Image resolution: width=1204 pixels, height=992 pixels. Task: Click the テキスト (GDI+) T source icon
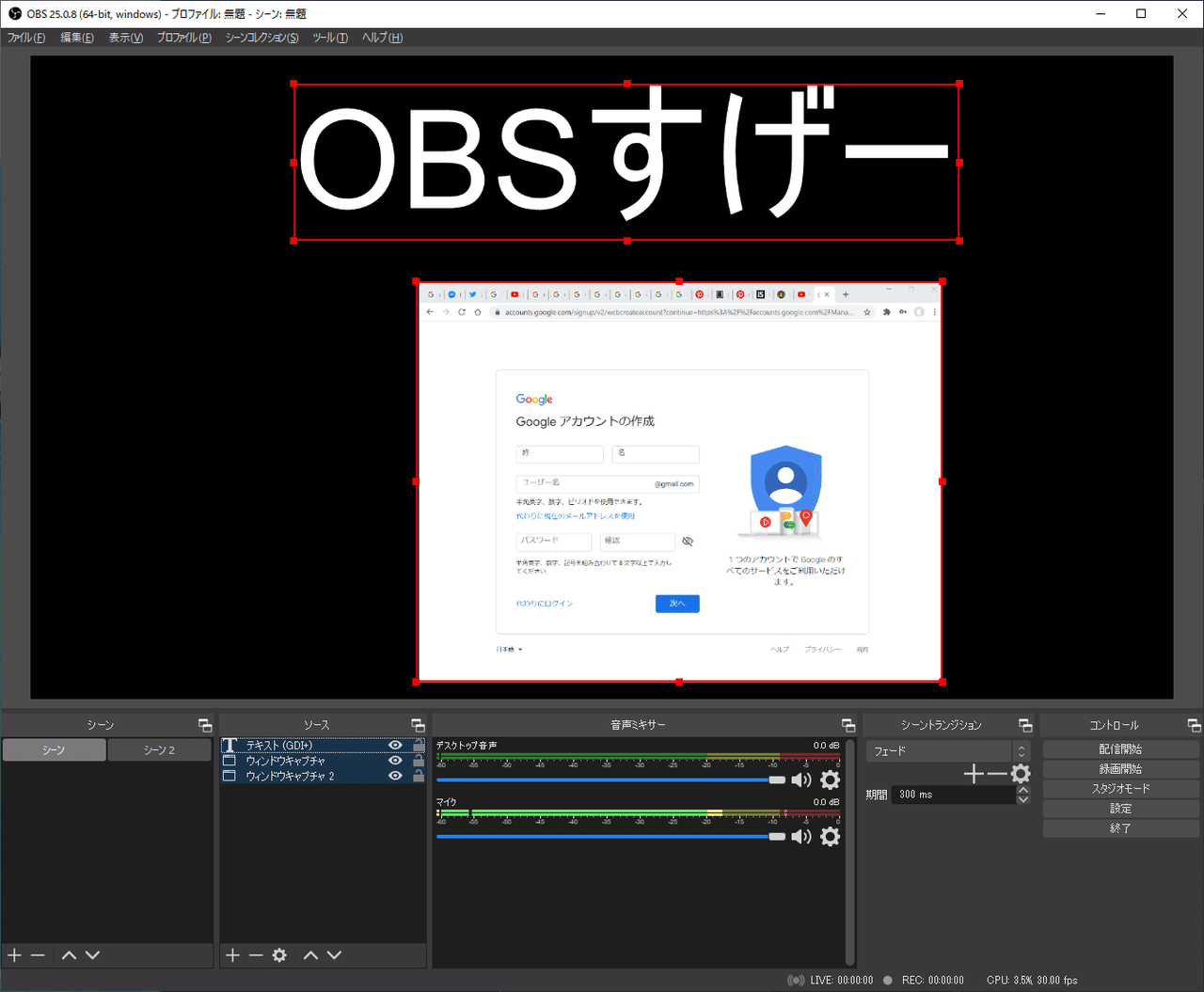click(x=230, y=746)
